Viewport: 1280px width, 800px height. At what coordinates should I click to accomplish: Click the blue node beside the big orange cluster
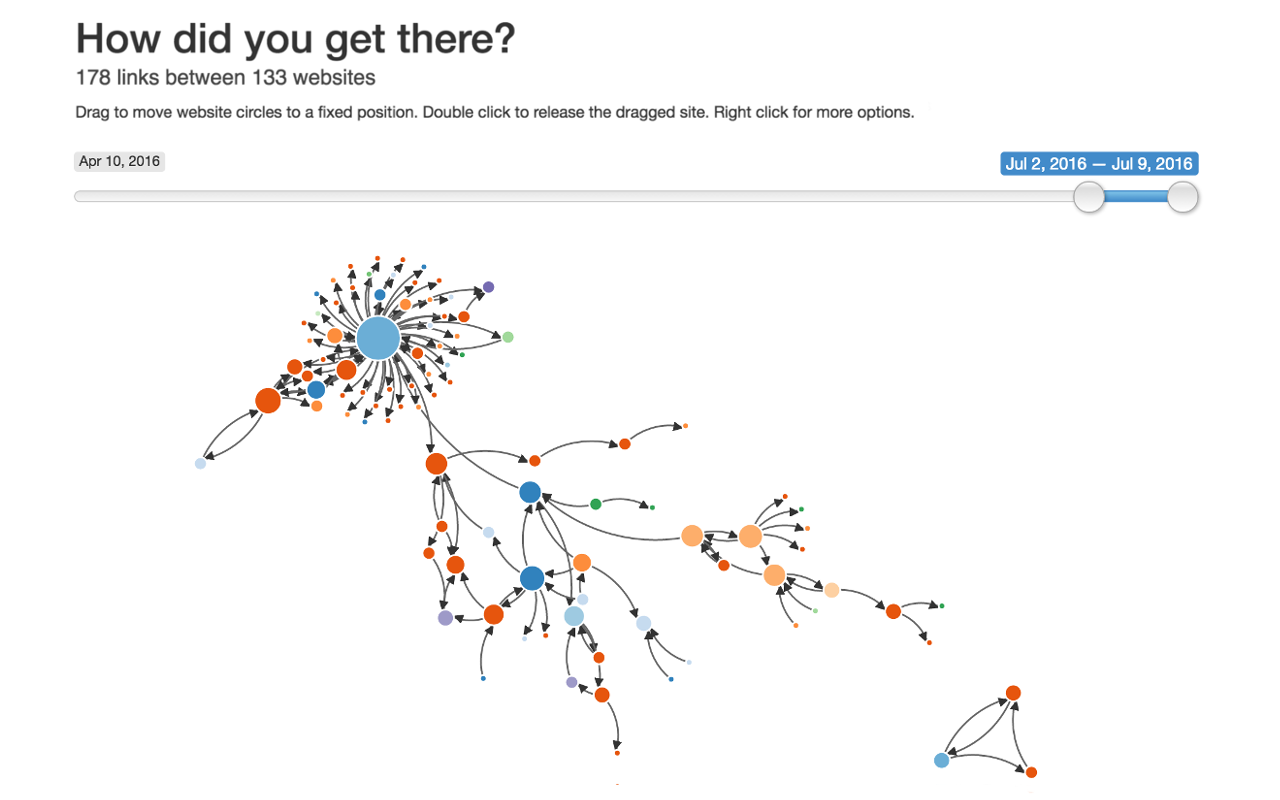316,390
